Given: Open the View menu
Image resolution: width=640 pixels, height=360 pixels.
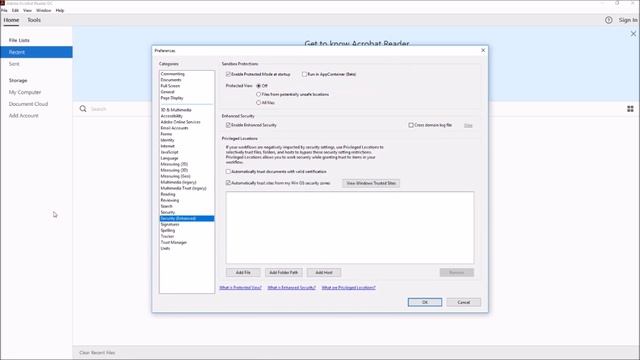Looking at the screenshot, I should [x=27, y=10].
